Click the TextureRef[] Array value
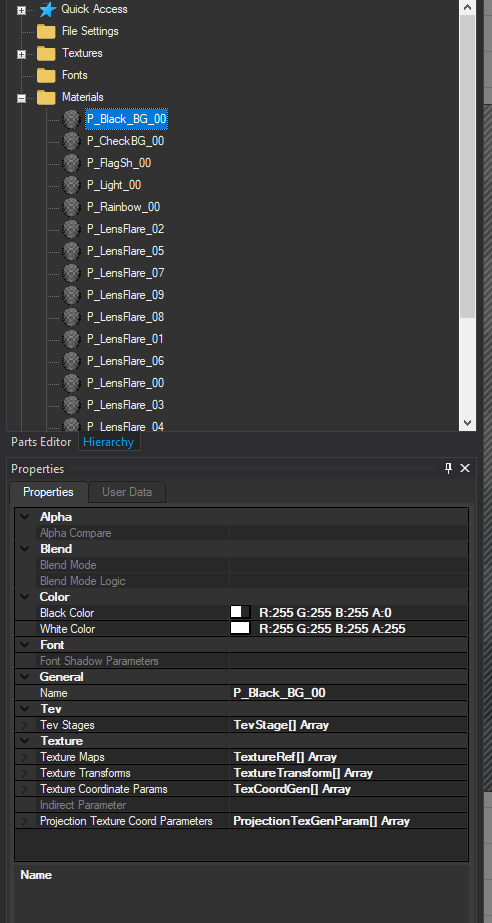This screenshot has height=923, width=492. coord(285,757)
